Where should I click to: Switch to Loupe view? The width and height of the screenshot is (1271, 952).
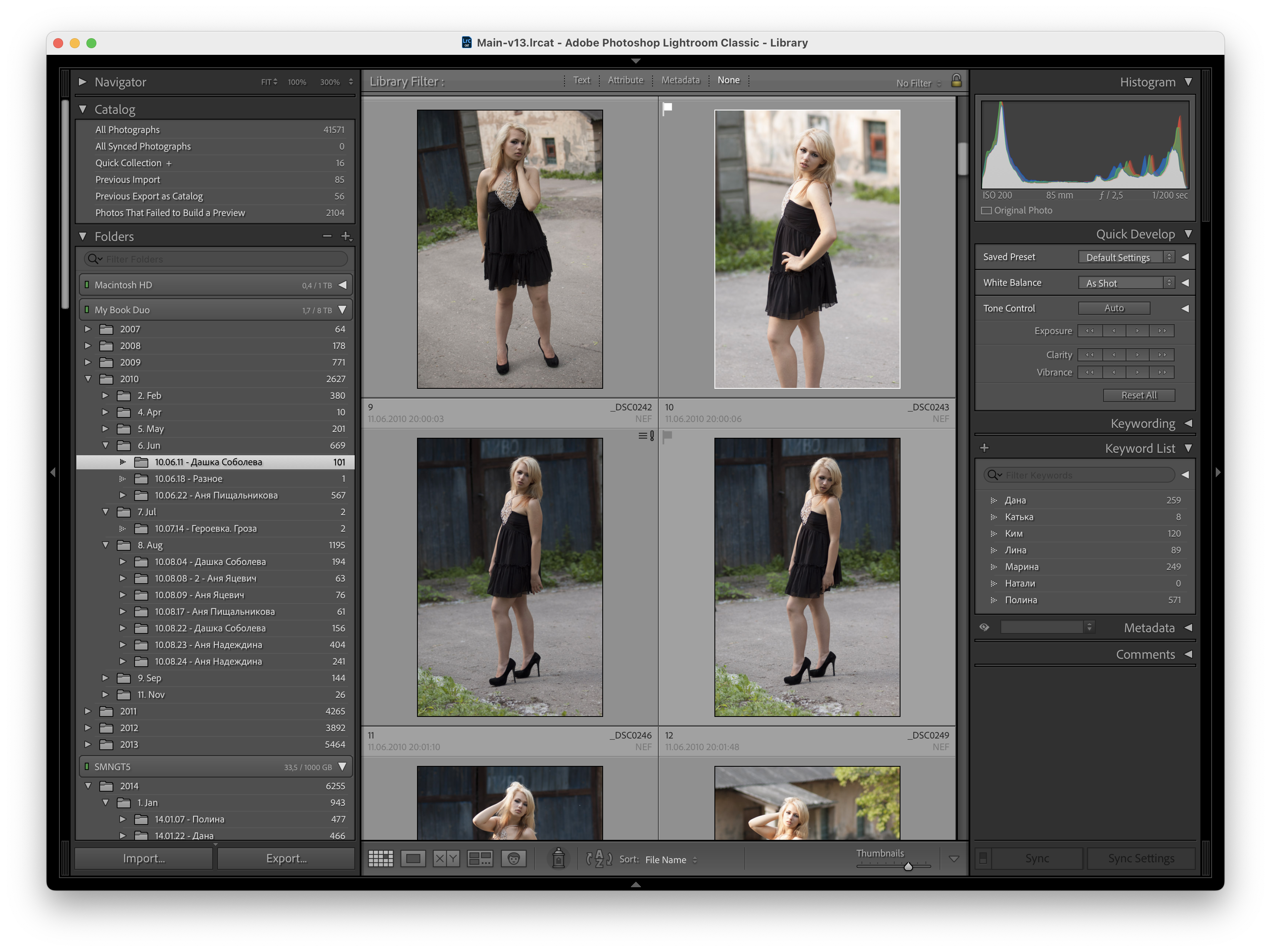[413, 859]
